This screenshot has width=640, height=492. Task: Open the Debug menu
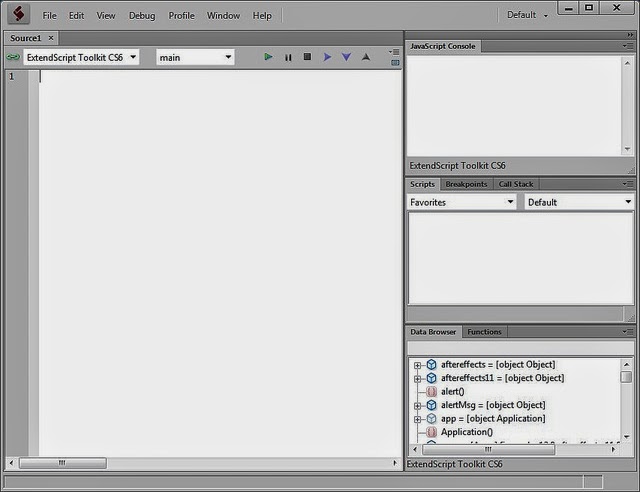(x=142, y=16)
